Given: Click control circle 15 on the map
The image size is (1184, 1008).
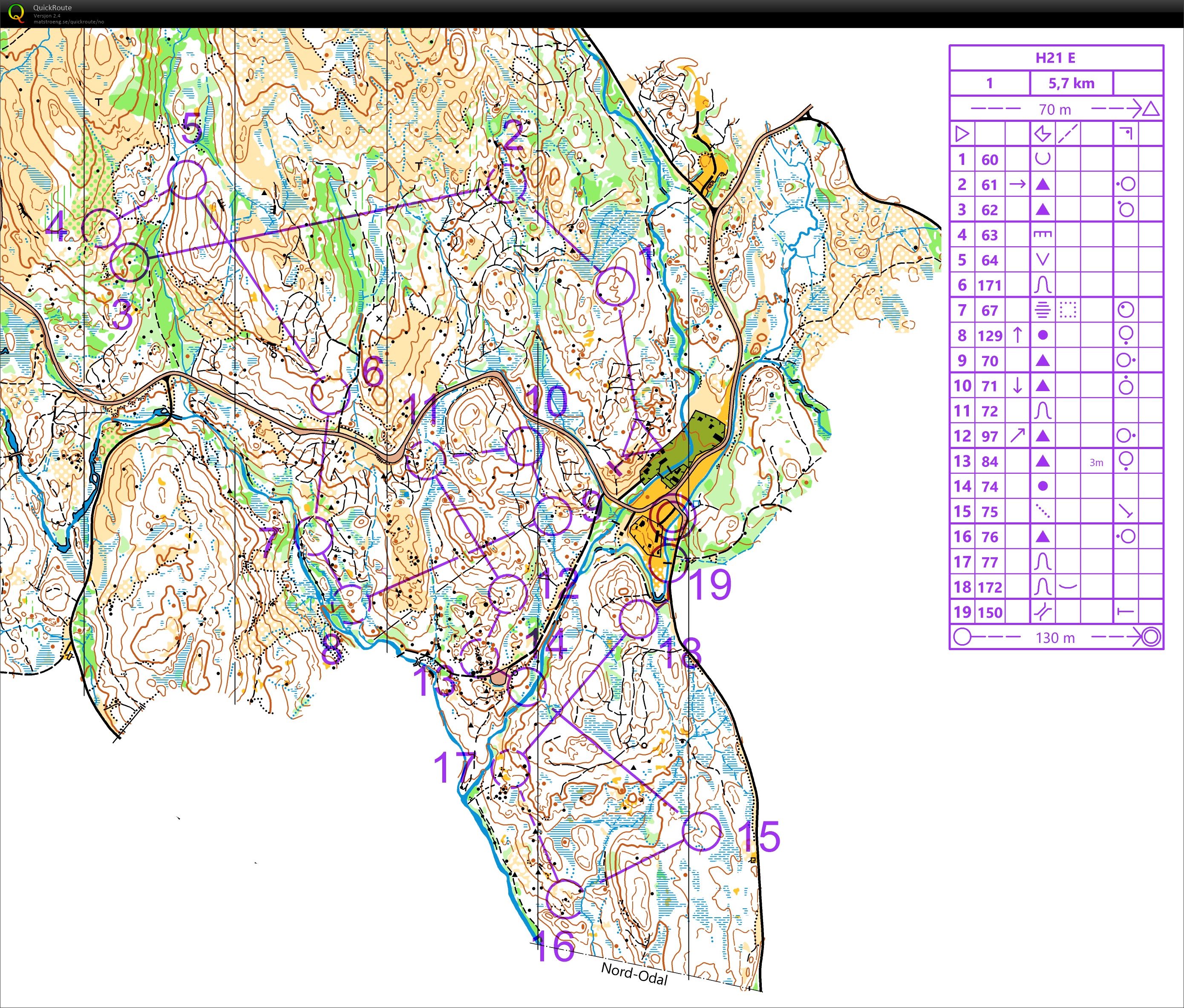Looking at the screenshot, I should point(702,832).
